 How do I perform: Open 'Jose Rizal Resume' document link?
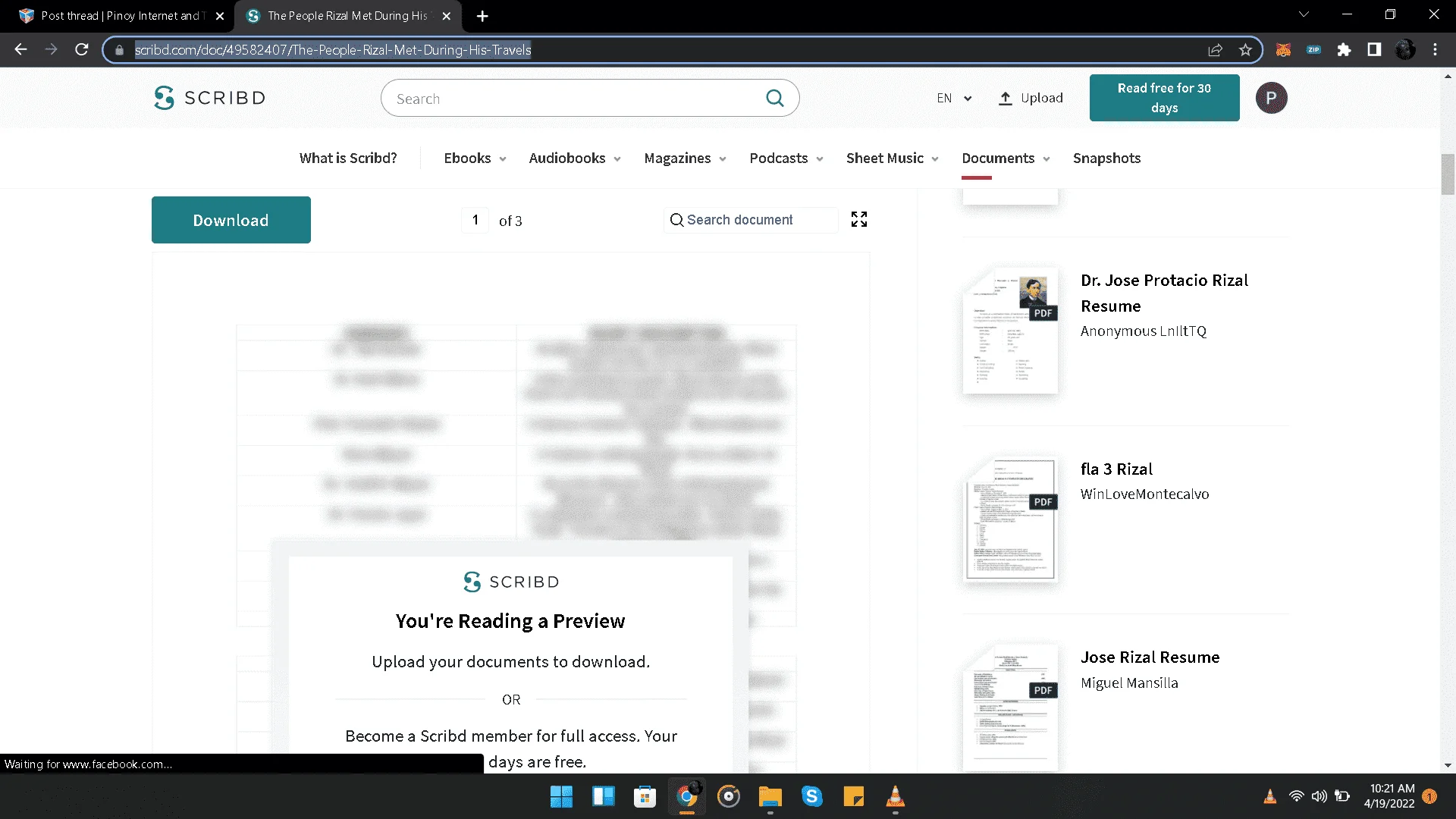point(1150,657)
